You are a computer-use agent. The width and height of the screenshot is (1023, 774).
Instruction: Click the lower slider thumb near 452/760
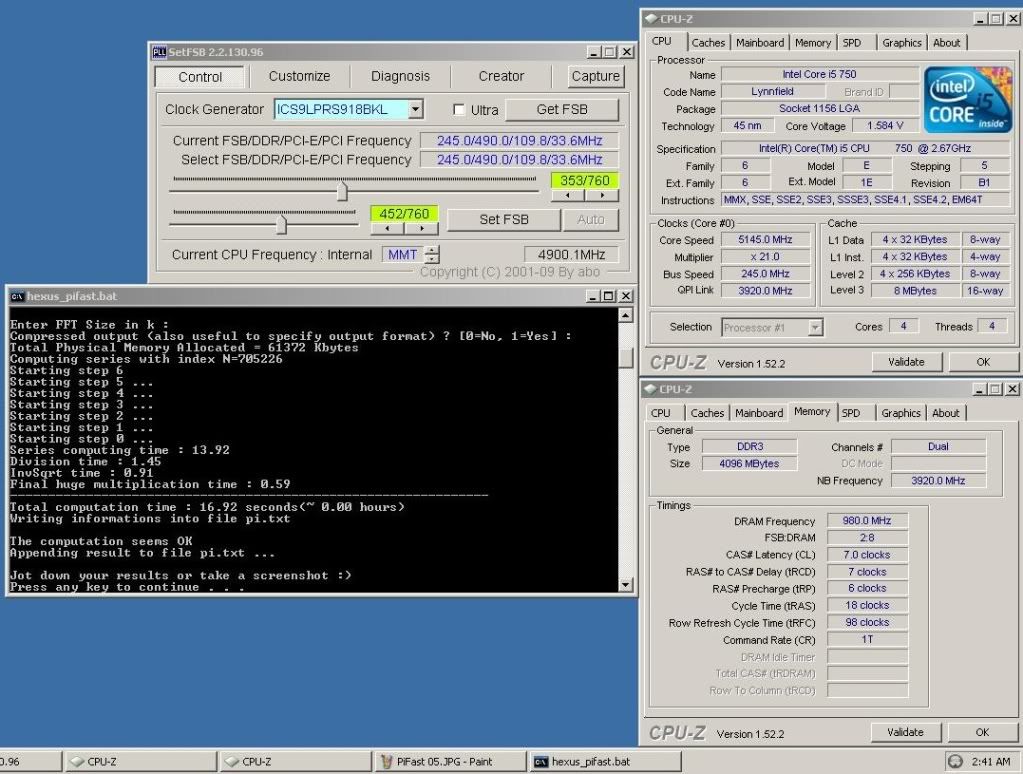(x=281, y=224)
